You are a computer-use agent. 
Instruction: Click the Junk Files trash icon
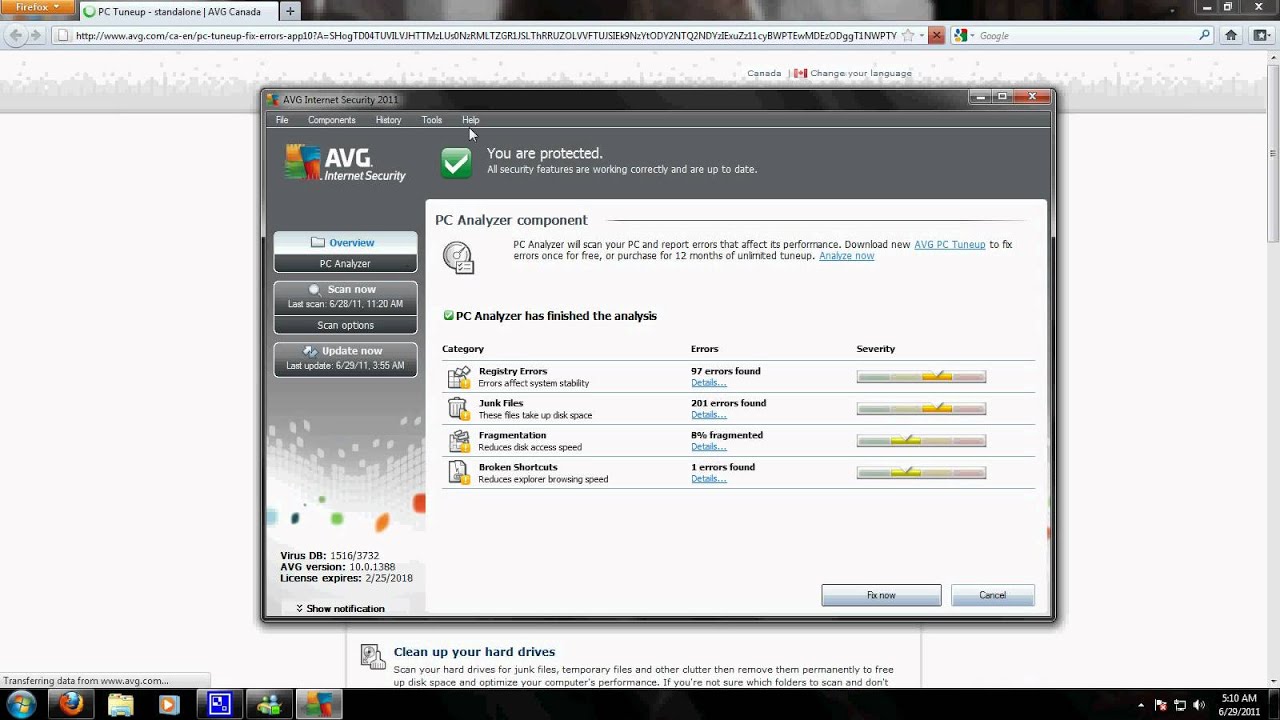[459, 409]
